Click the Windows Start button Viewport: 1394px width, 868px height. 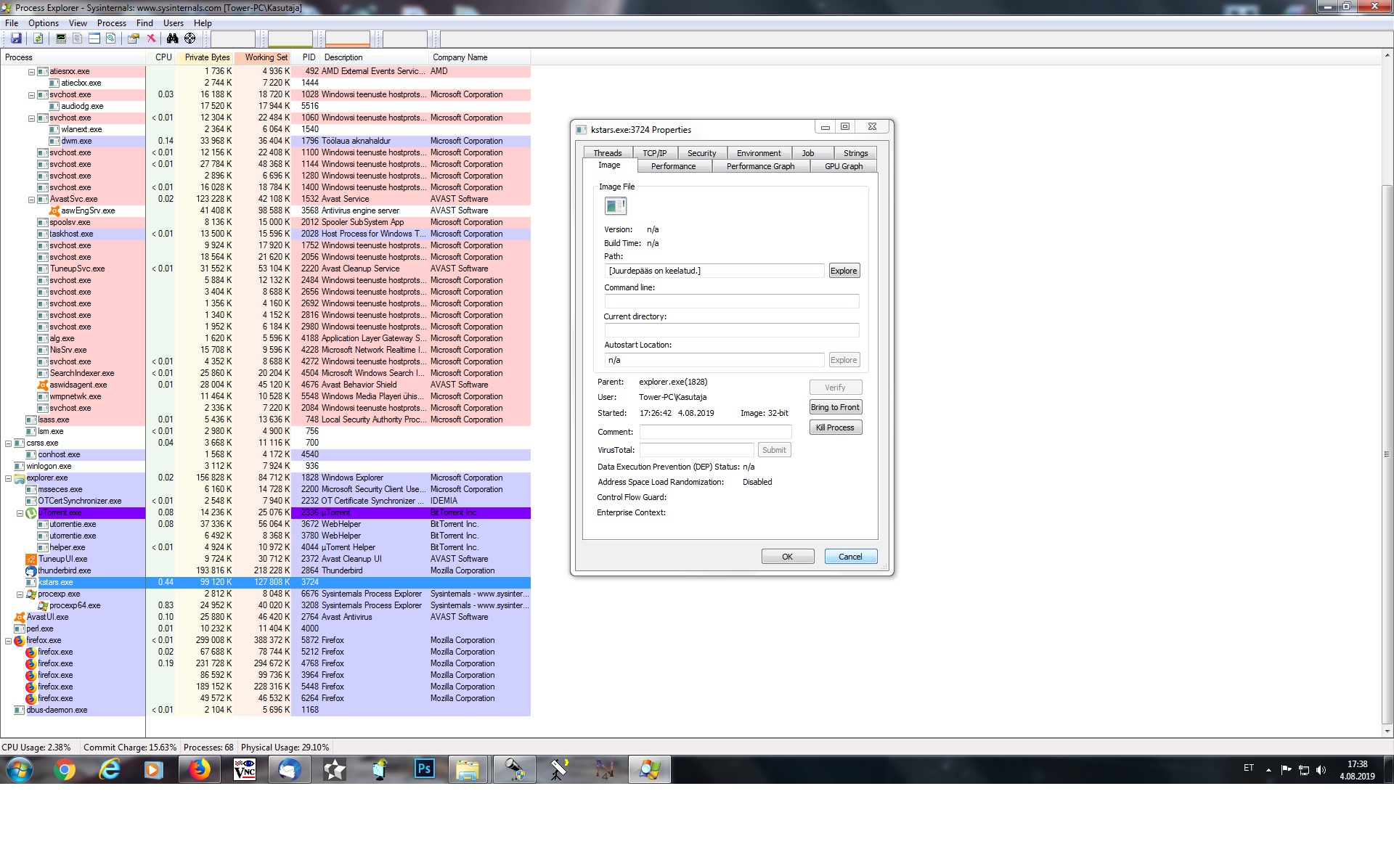20,769
